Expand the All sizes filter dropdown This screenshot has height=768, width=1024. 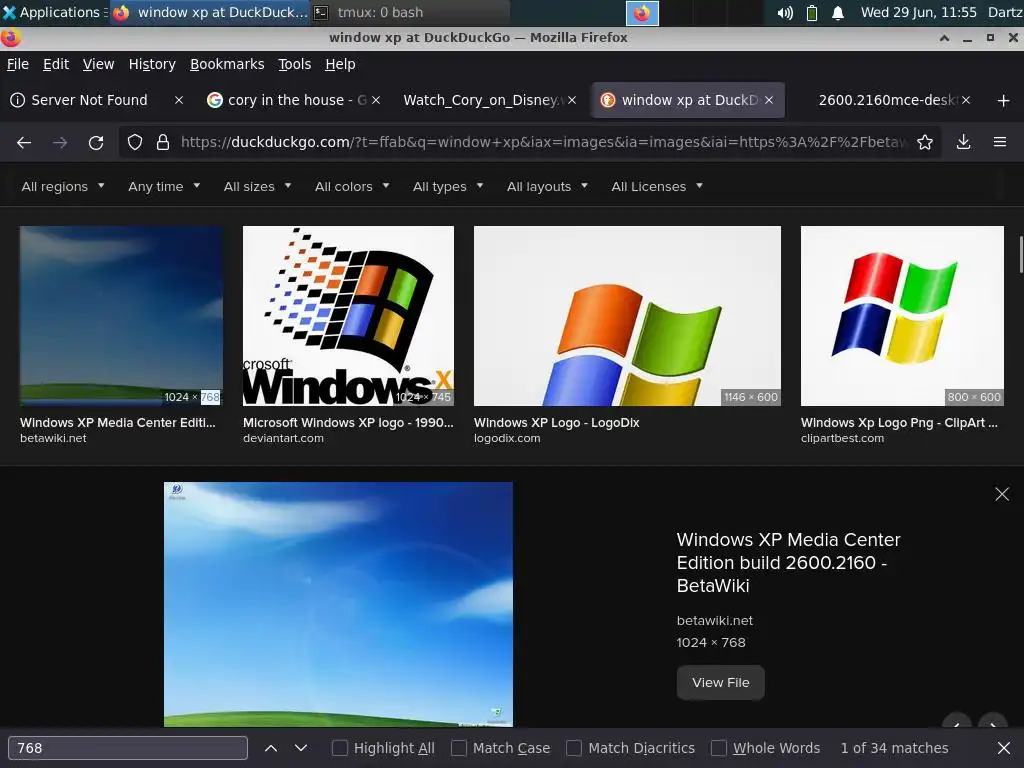click(257, 187)
